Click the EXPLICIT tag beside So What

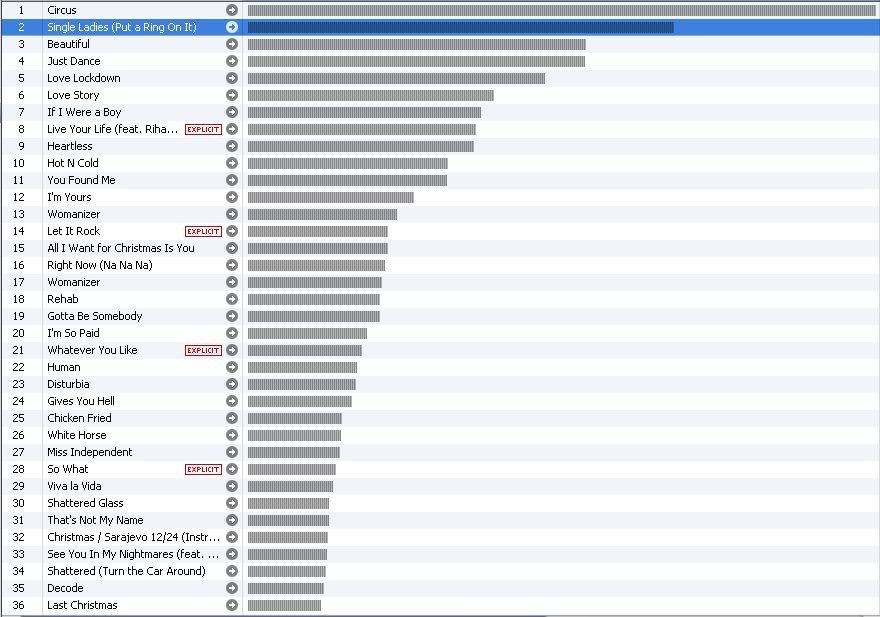point(203,469)
